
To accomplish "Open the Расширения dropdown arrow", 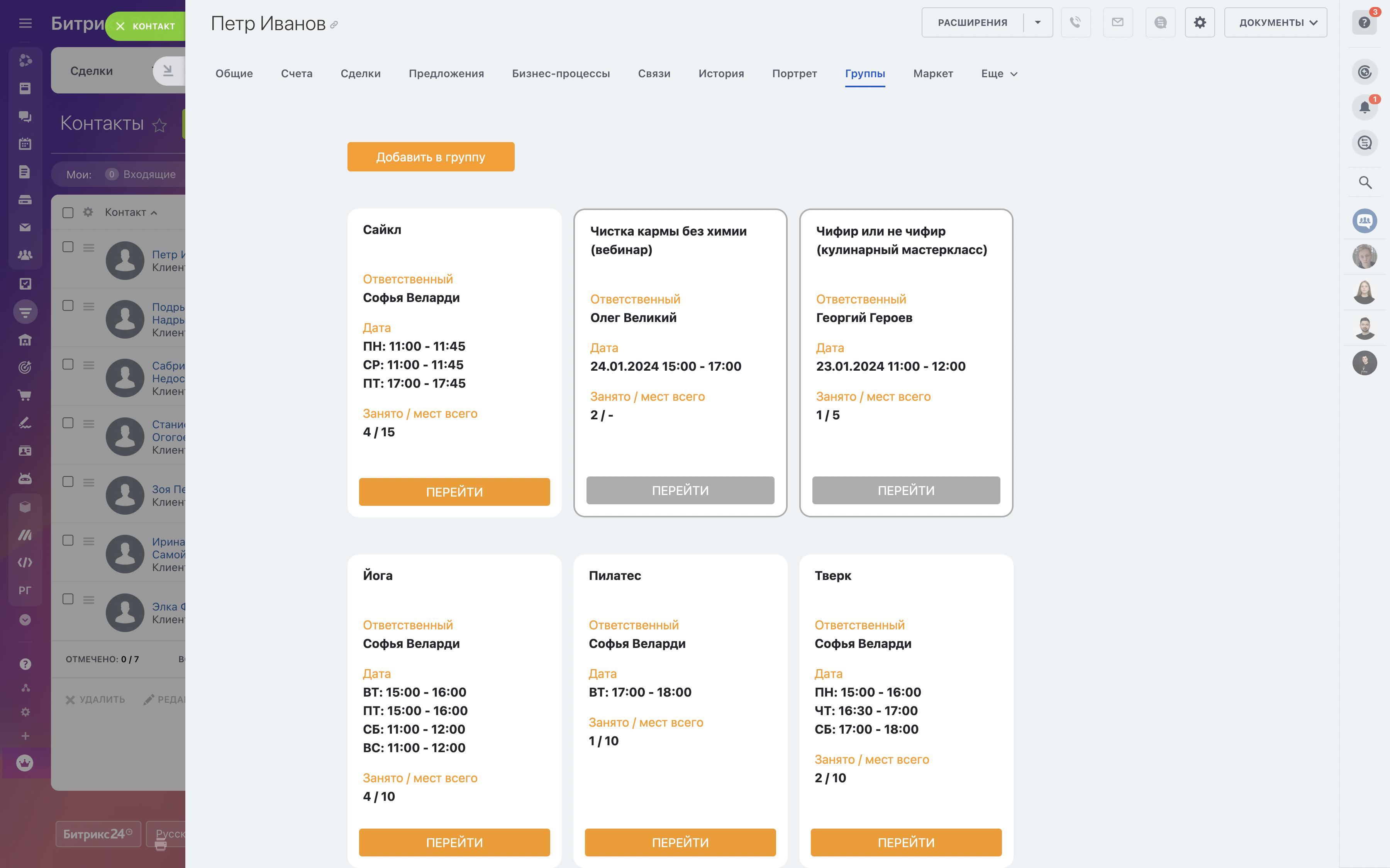I will (1037, 22).
